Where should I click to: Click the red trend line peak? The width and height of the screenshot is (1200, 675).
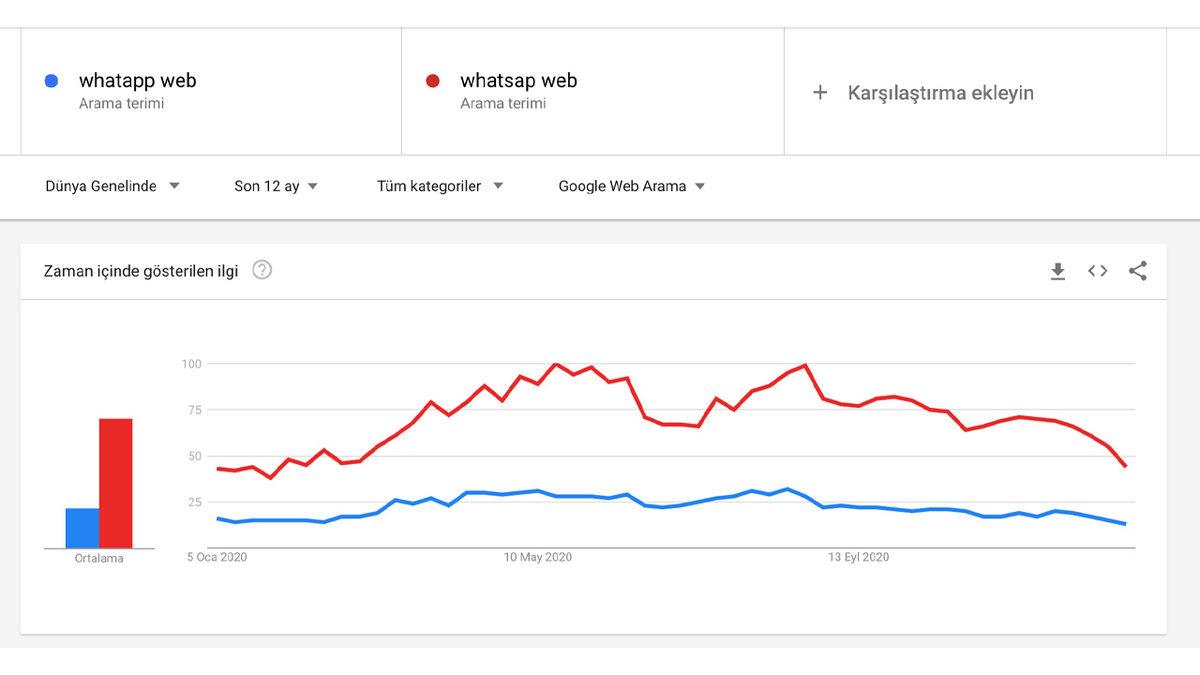[556, 363]
